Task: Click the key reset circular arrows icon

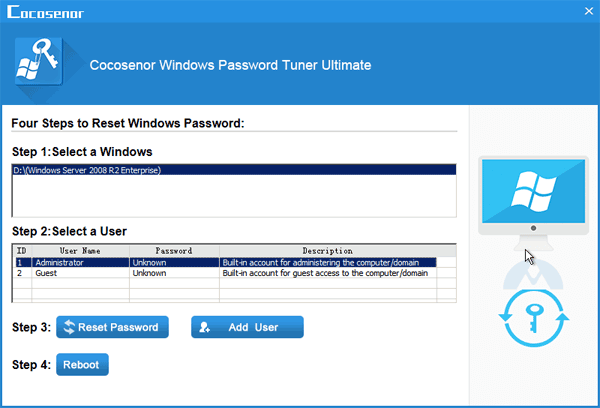Action: (x=533, y=318)
